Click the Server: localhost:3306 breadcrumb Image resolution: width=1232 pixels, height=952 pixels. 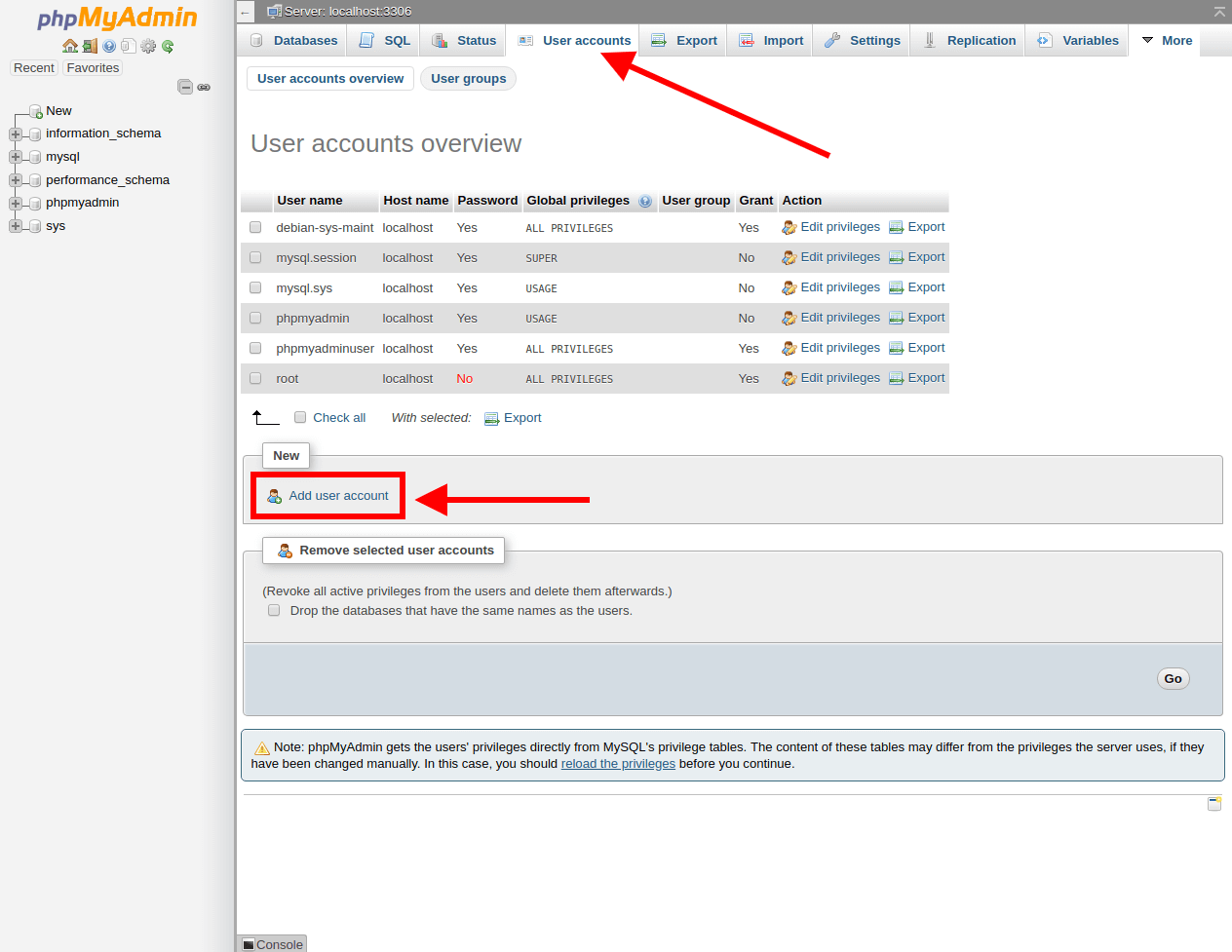[x=347, y=12]
